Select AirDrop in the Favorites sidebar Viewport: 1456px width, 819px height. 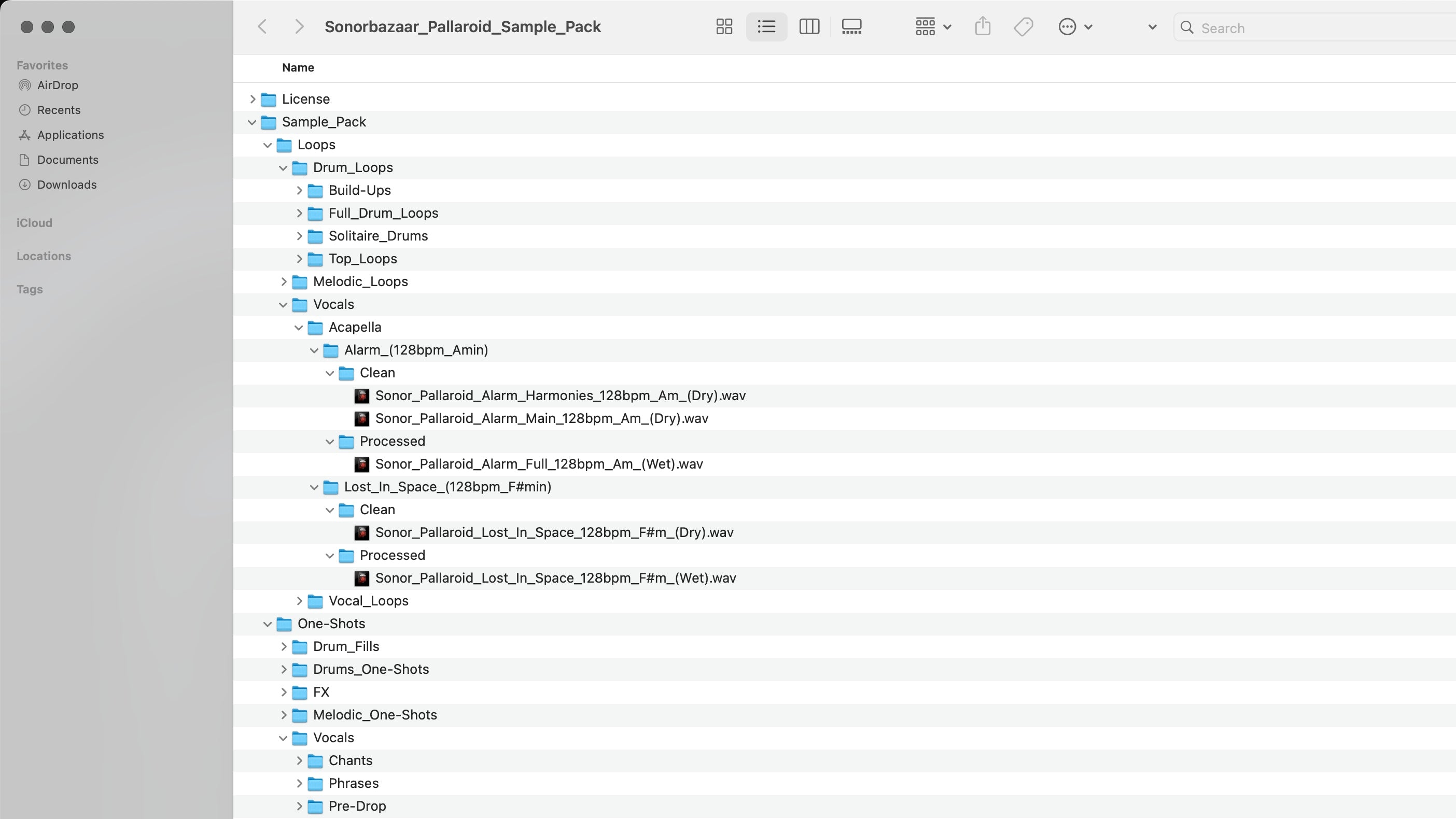(57, 86)
